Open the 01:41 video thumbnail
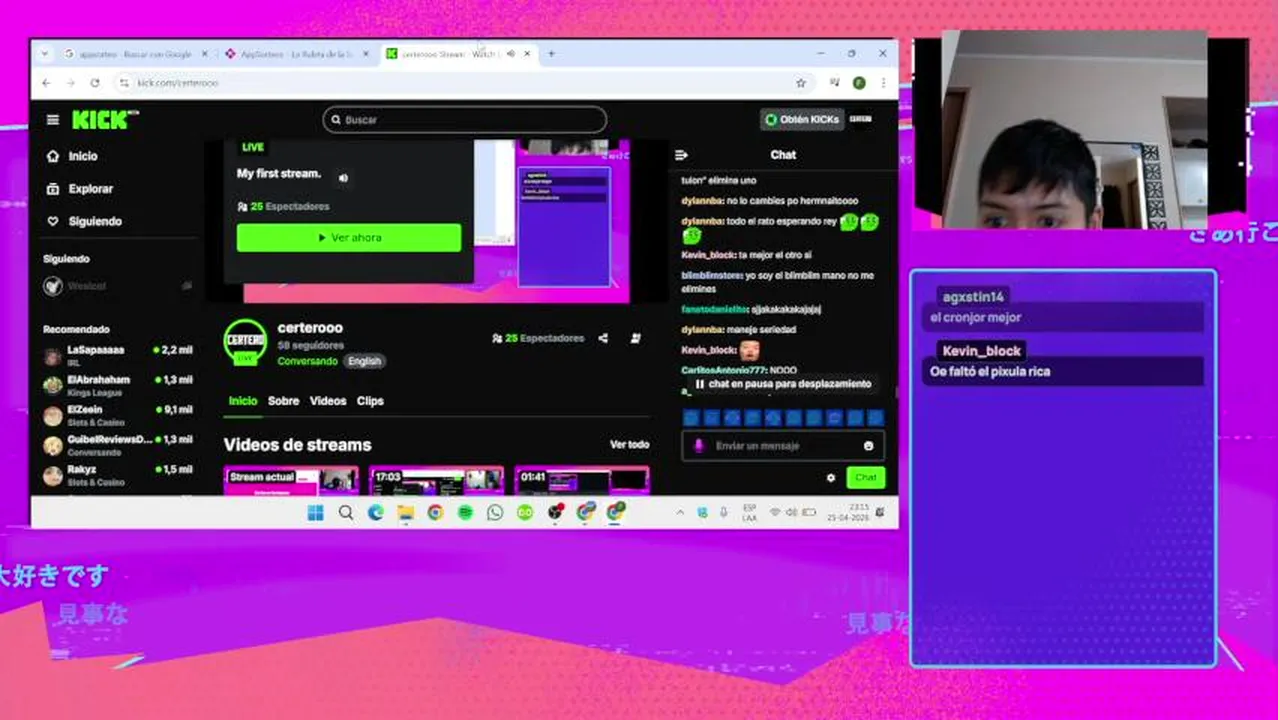The width and height of the screenshot is (1278, 720). 582,480
